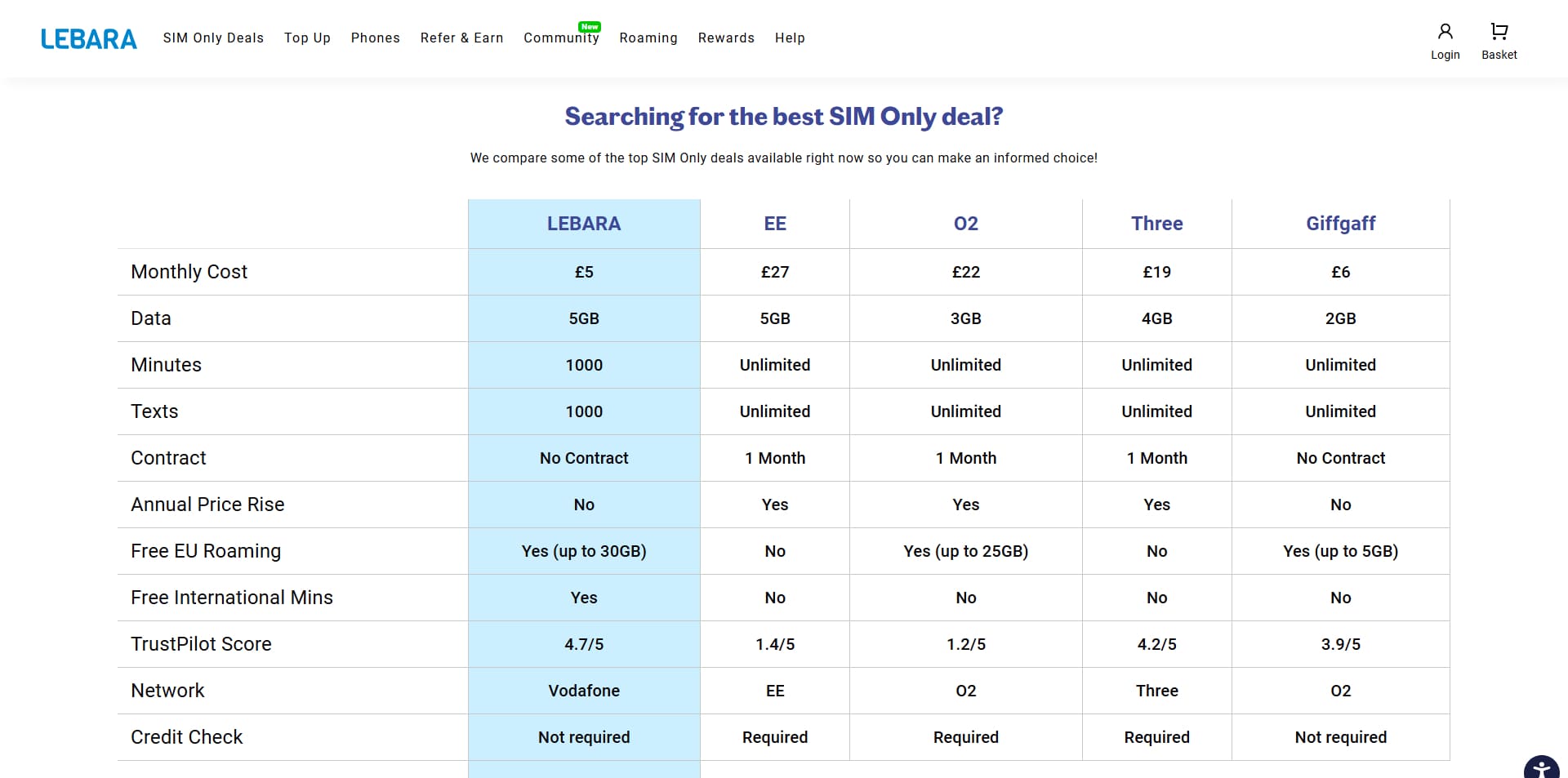Select the Credit Check row label
Viewport: 1568px width, 778px height.
tap(187, 737)
